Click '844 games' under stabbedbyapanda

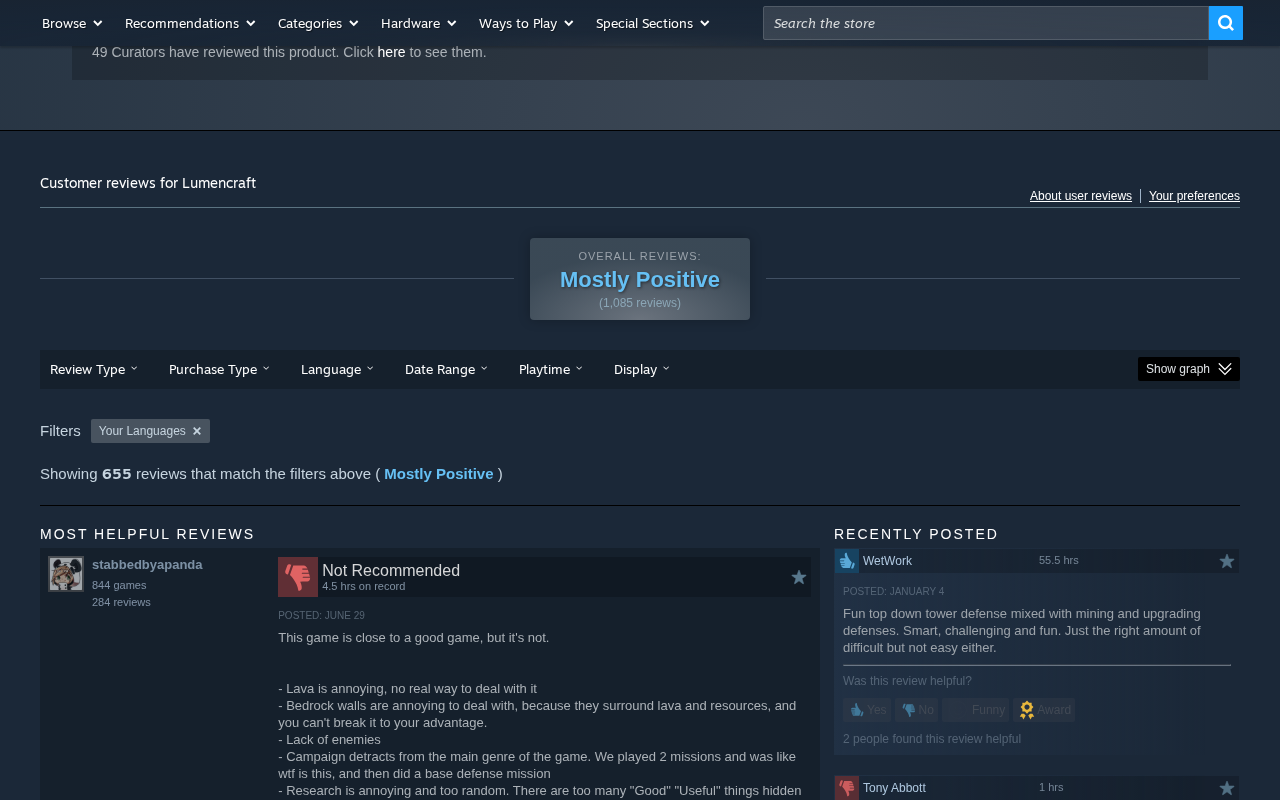click(x=119, y=585)
